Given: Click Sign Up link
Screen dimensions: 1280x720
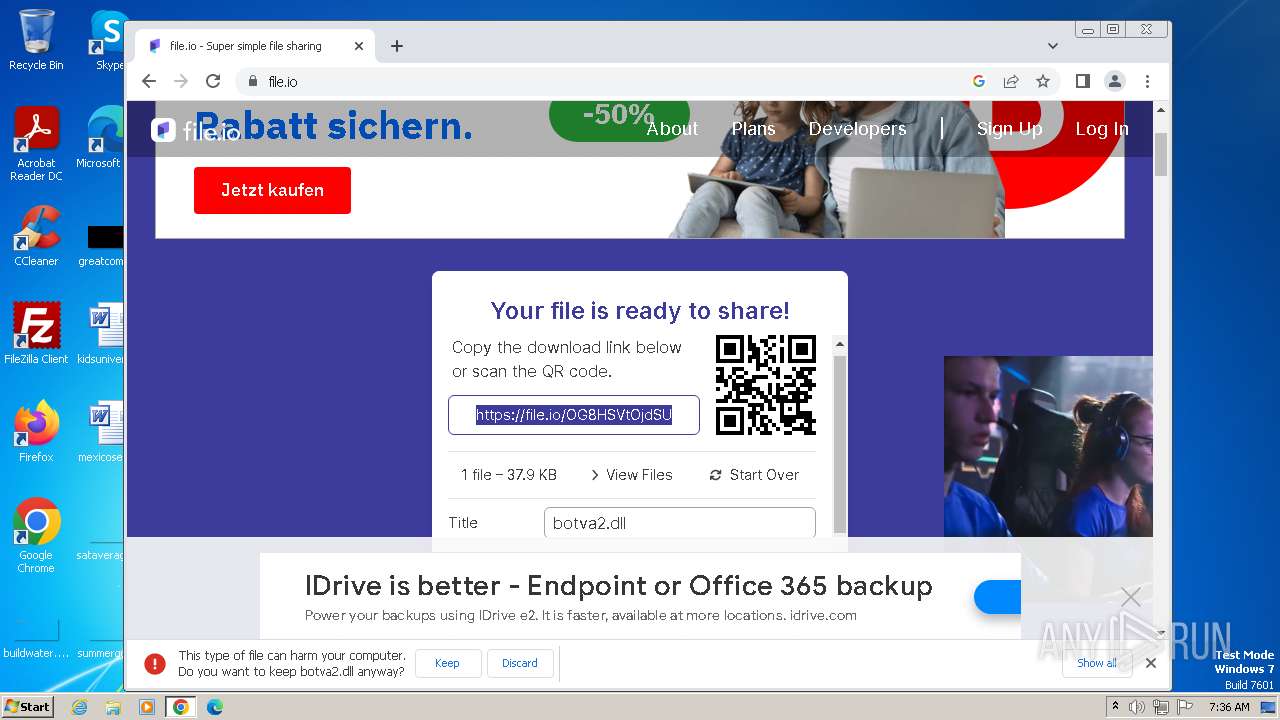Looking at the screenshot, I should point(1009,128).
